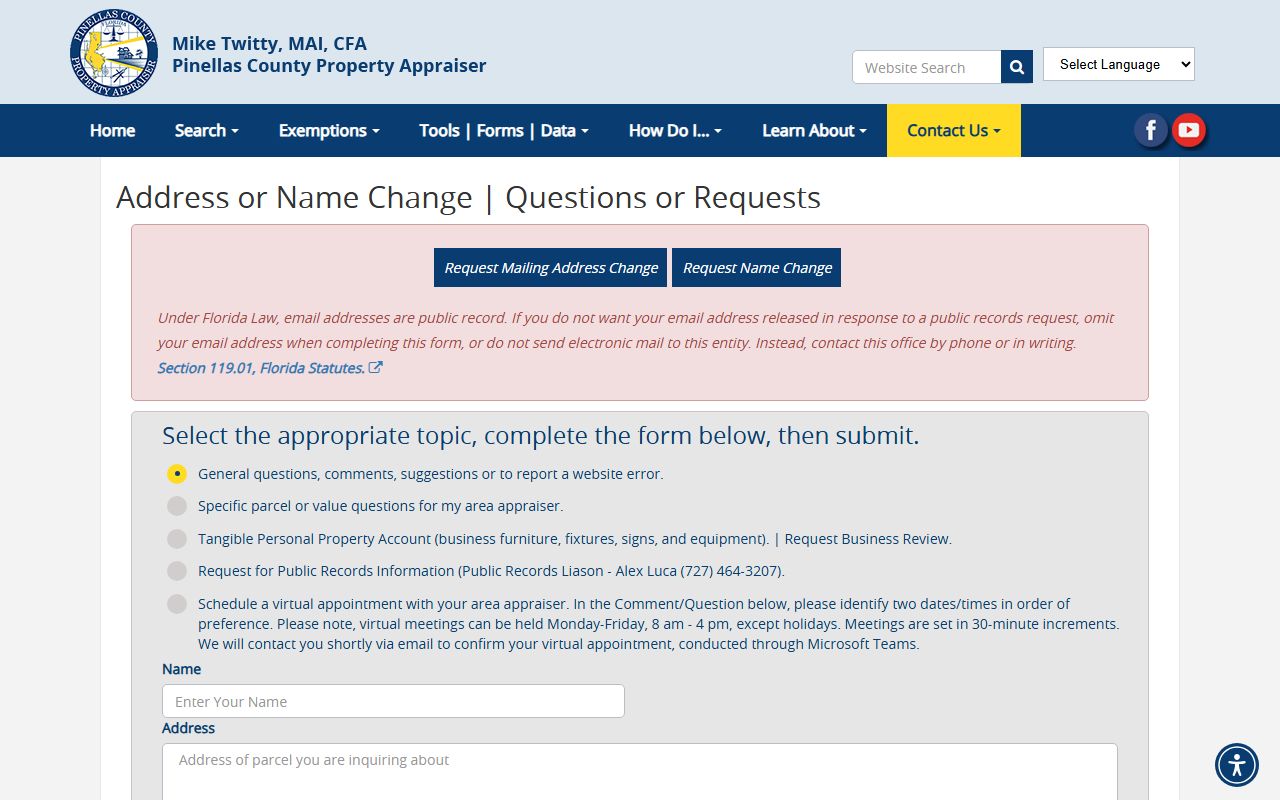Choose Schedule a virtual appointment radio option
1280x800 pixels.
click(x=177, y=604)
